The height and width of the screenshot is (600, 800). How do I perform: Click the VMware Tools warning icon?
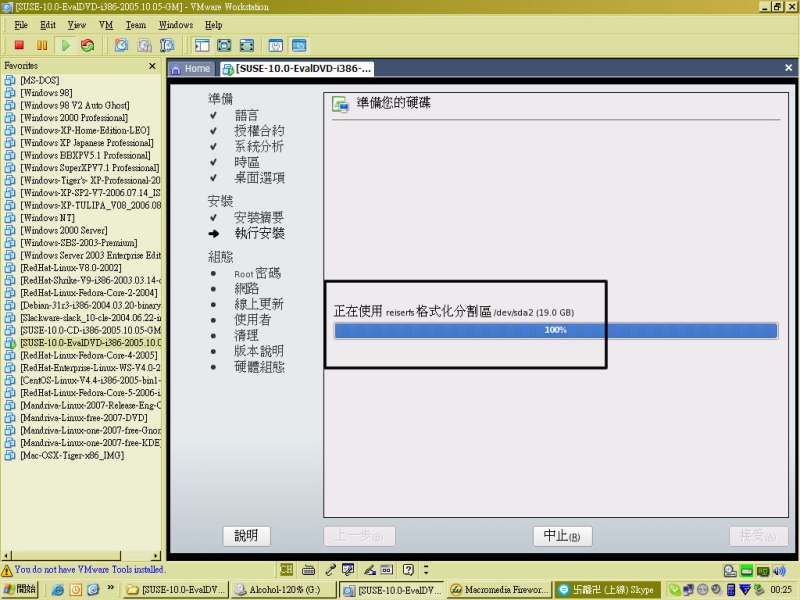click(7, 569)
